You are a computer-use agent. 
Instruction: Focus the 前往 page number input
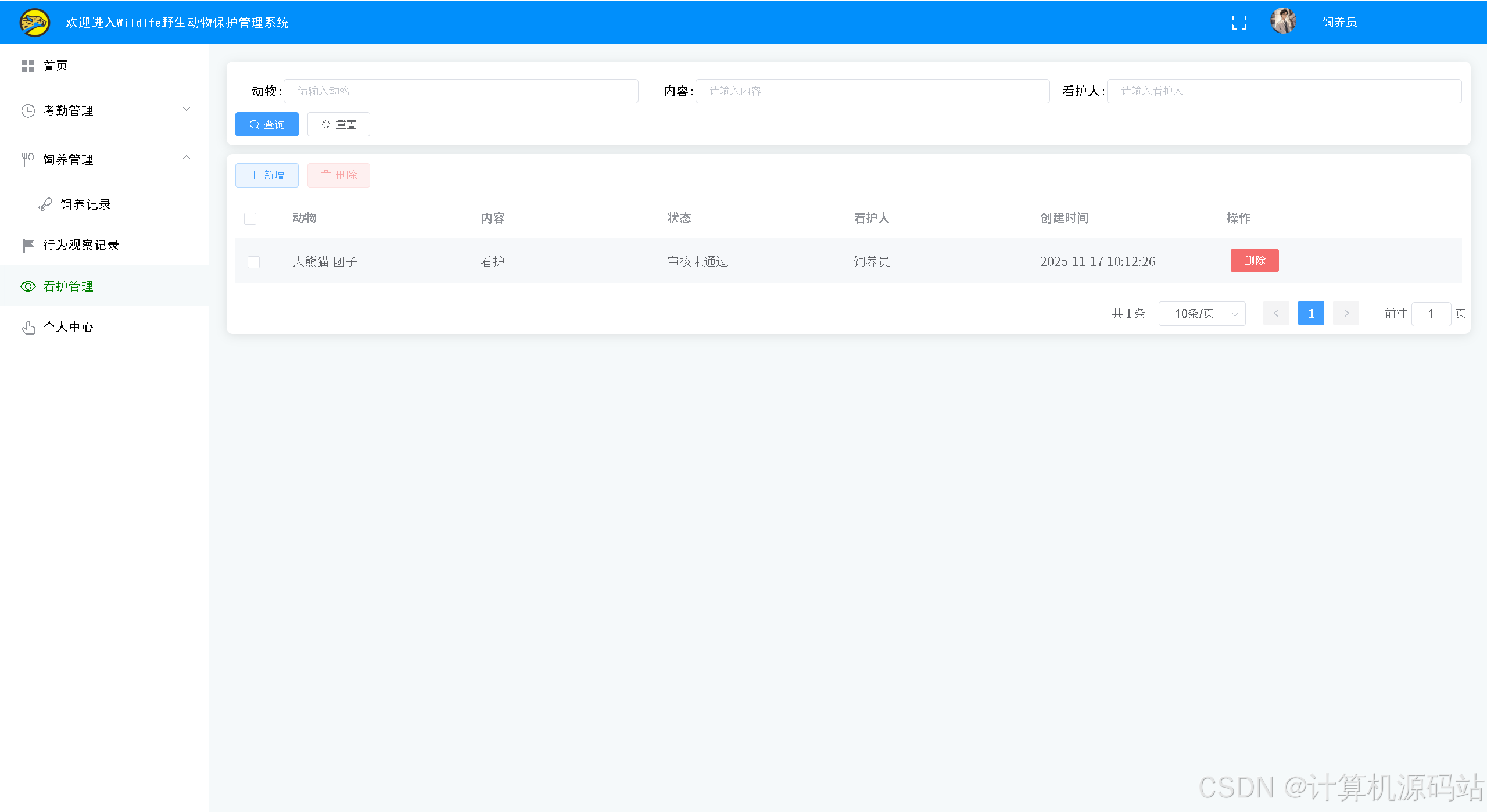tap(1431, 314)
